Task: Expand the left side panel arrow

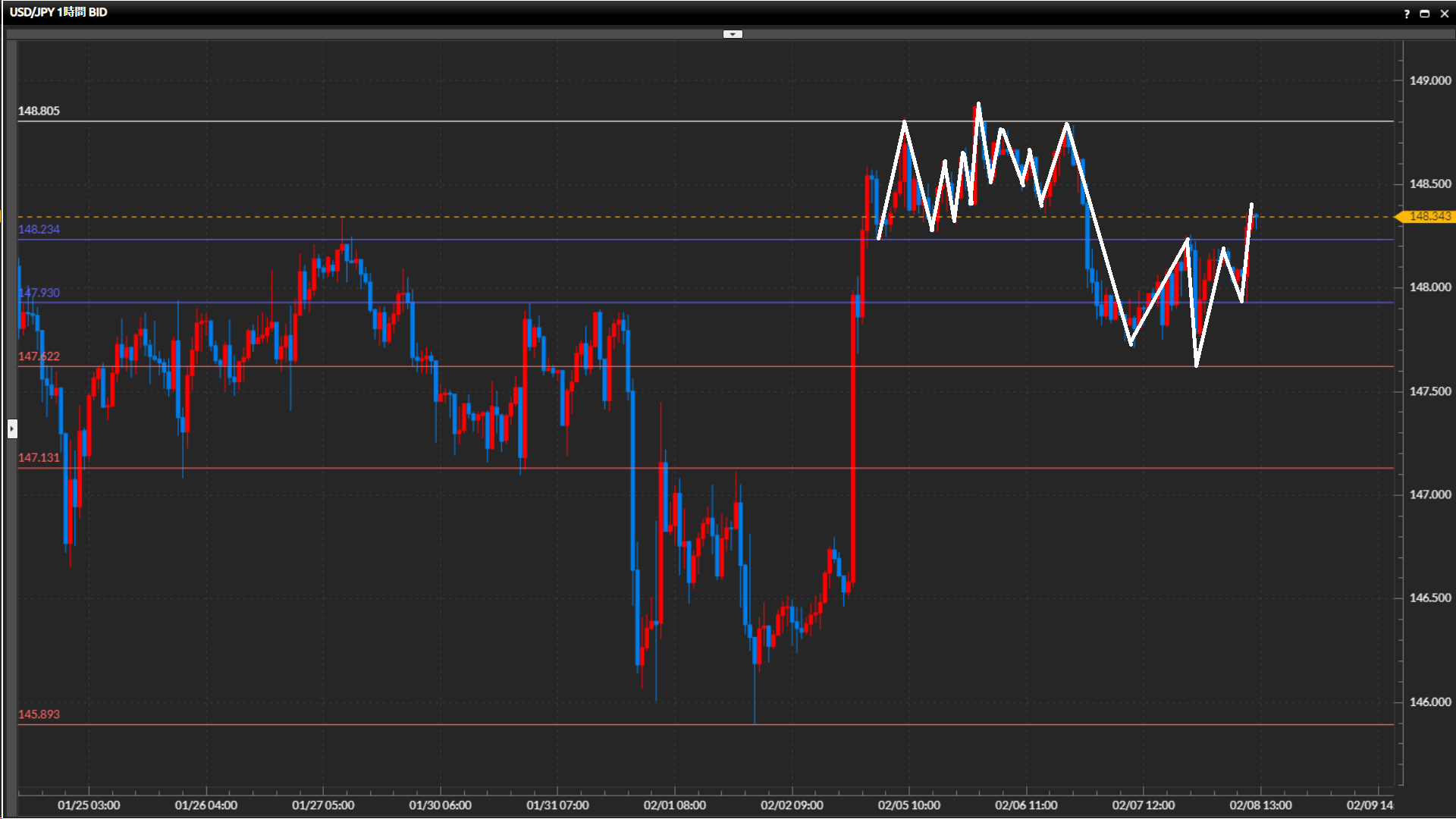Action: tap(12, 428)
